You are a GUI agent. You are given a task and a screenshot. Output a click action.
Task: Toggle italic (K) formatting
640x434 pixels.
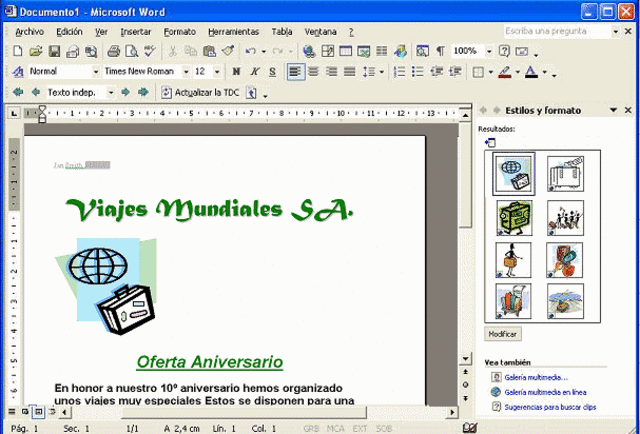click(254, 72)
